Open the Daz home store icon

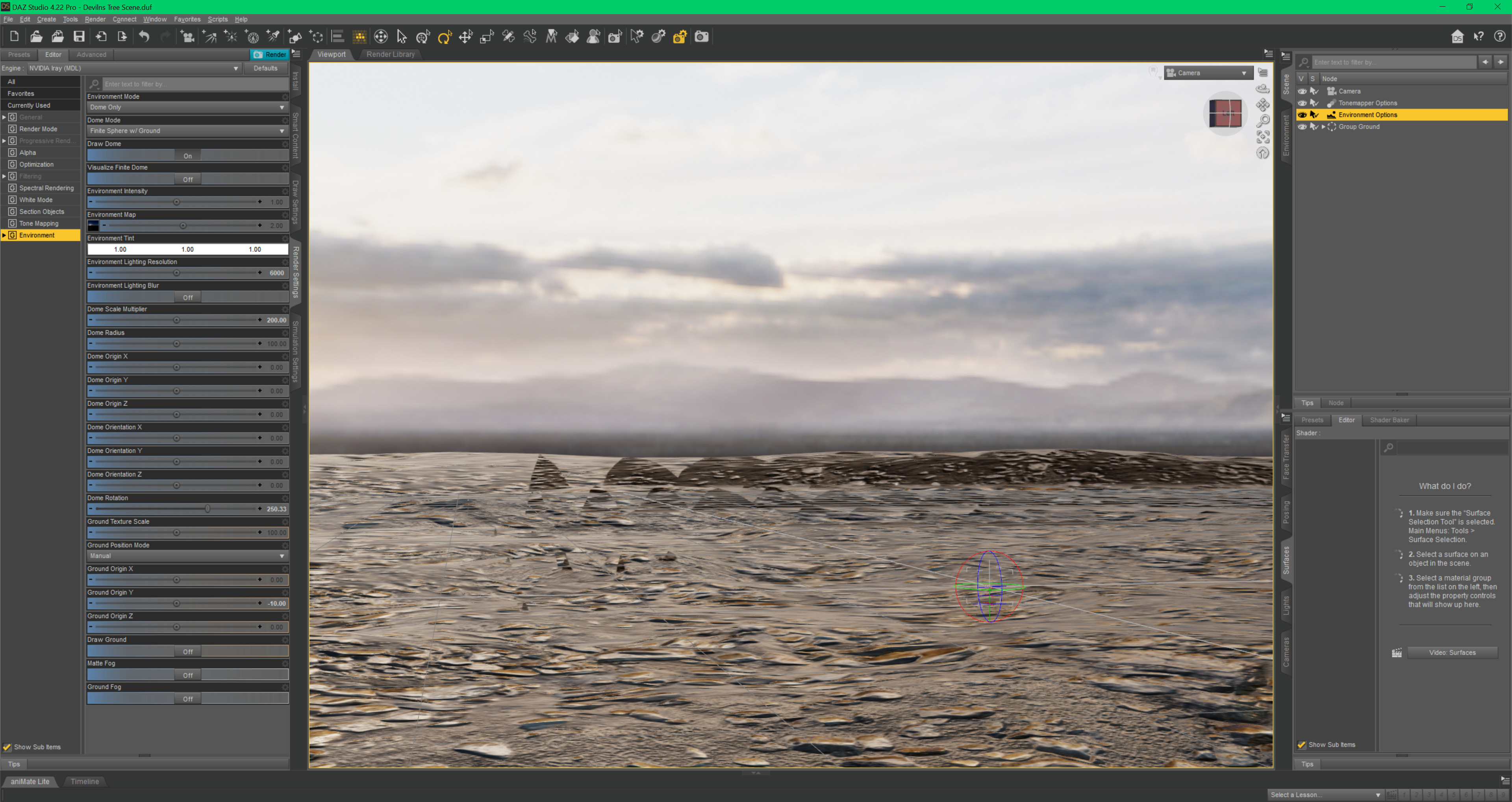[x=1457, y=37]
